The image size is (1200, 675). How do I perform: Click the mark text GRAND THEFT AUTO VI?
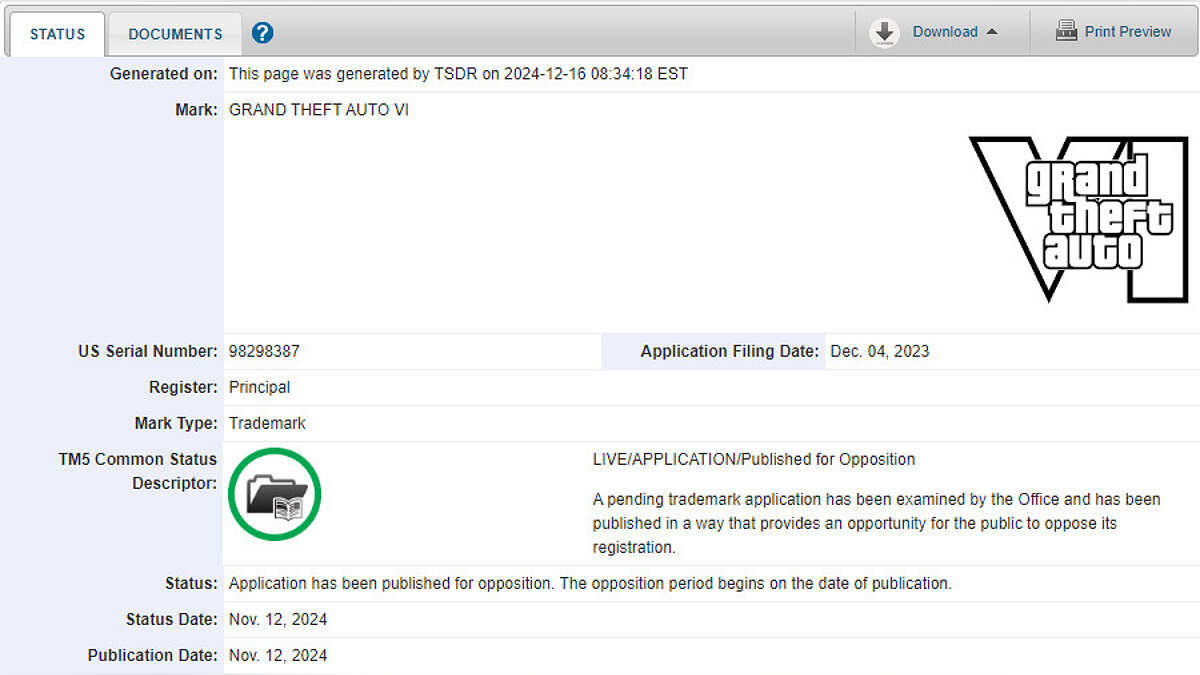click(318, 110)
